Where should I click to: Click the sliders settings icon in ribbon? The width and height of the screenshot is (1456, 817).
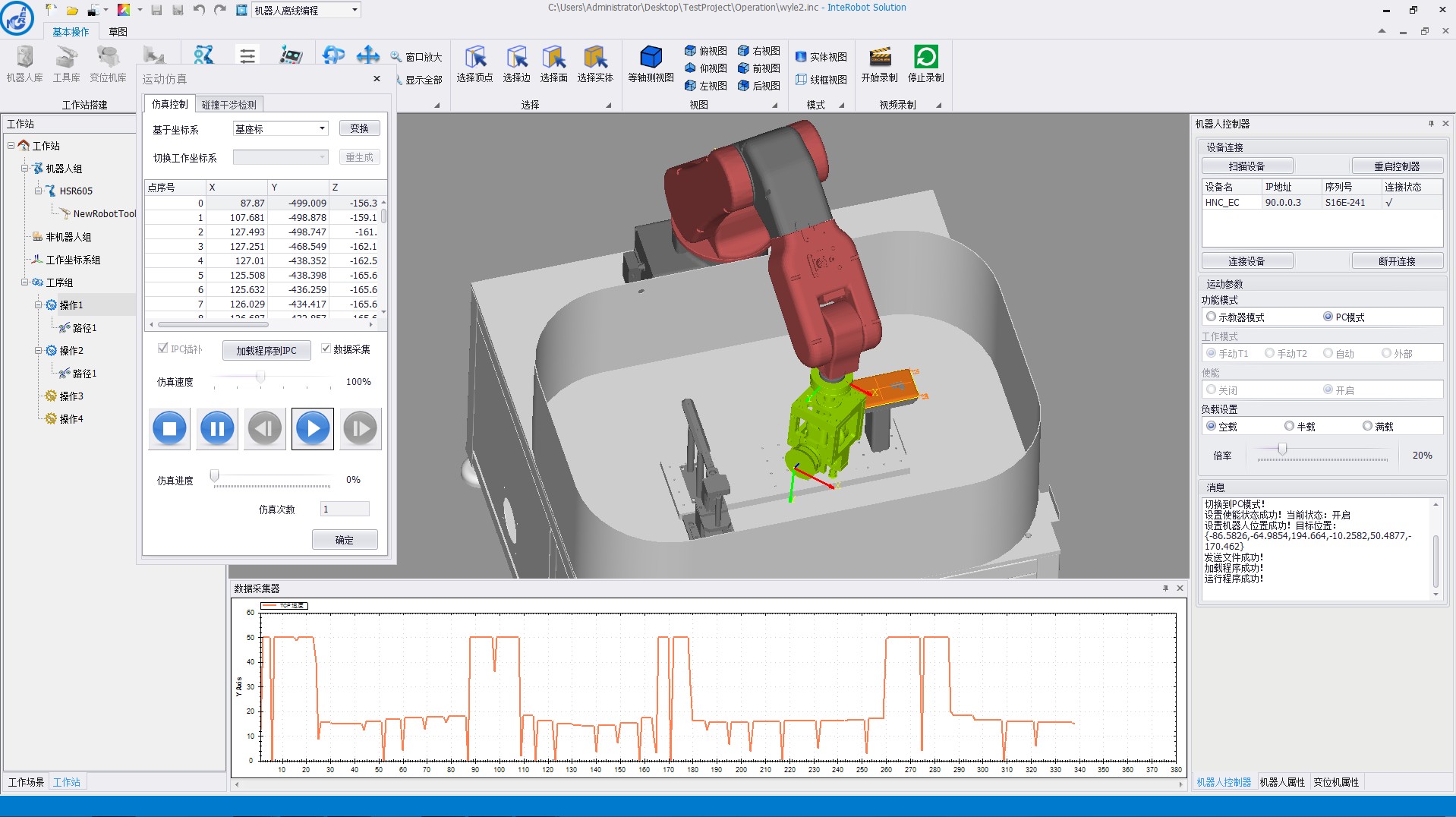pyautogui.click(x=247, y=55)
